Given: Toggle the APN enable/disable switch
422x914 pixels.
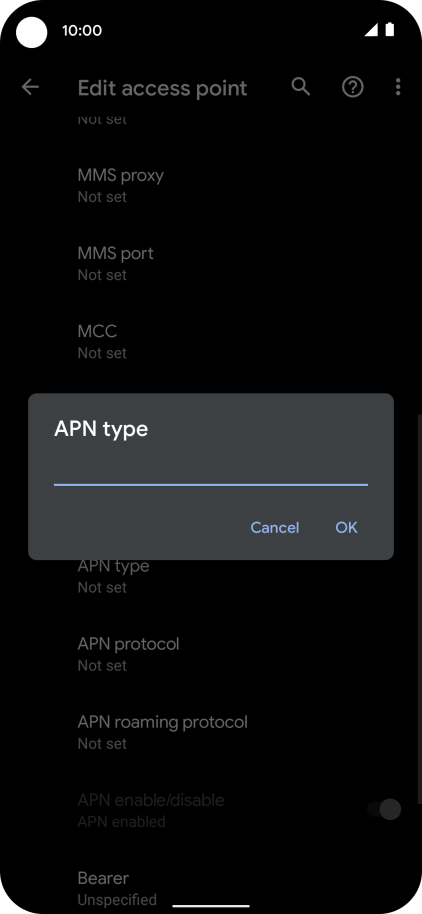Looking at the screenshot, I should point(385,809).
